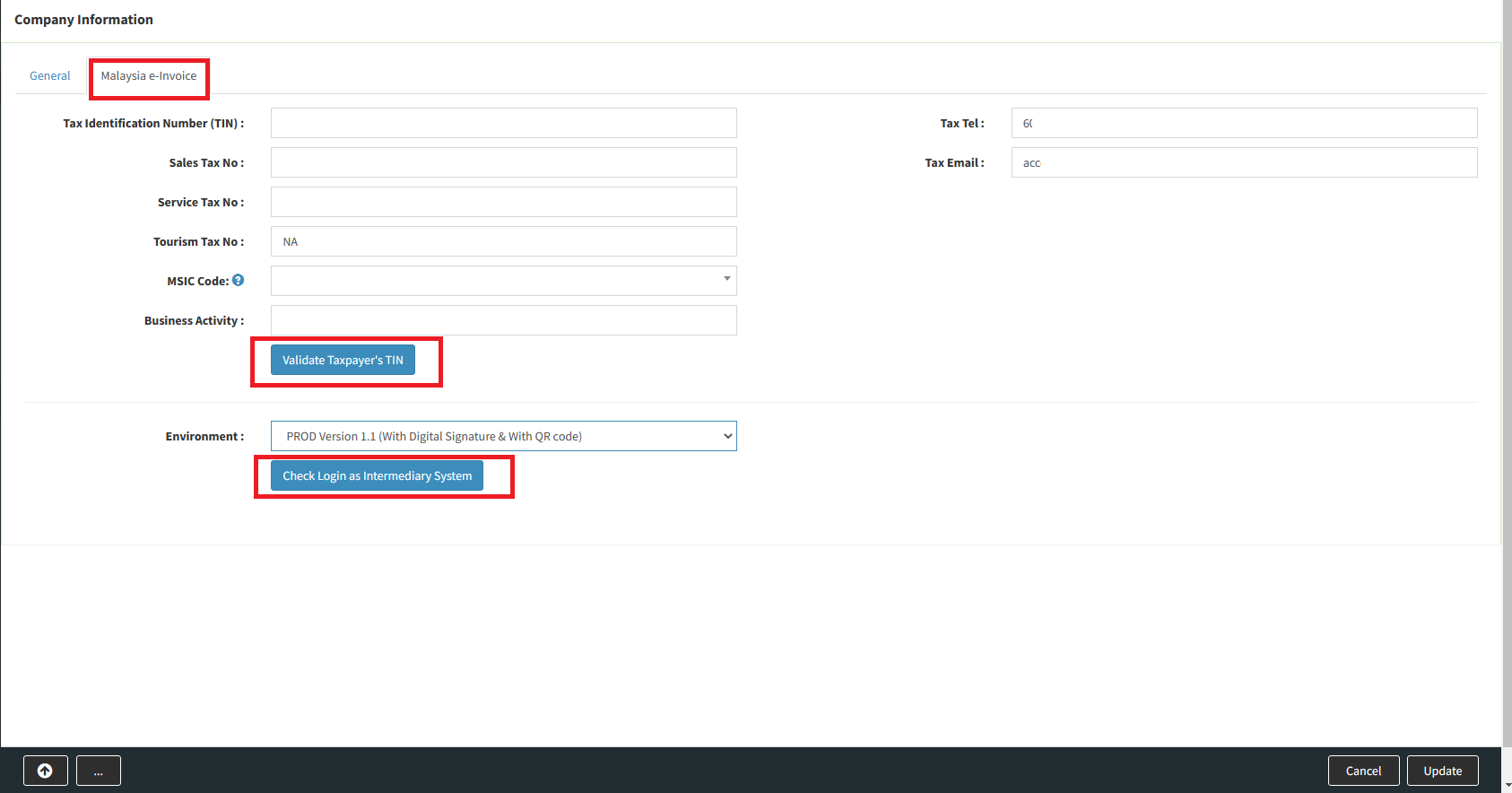Select the Service Tax No input

click(x=503, y=202)
